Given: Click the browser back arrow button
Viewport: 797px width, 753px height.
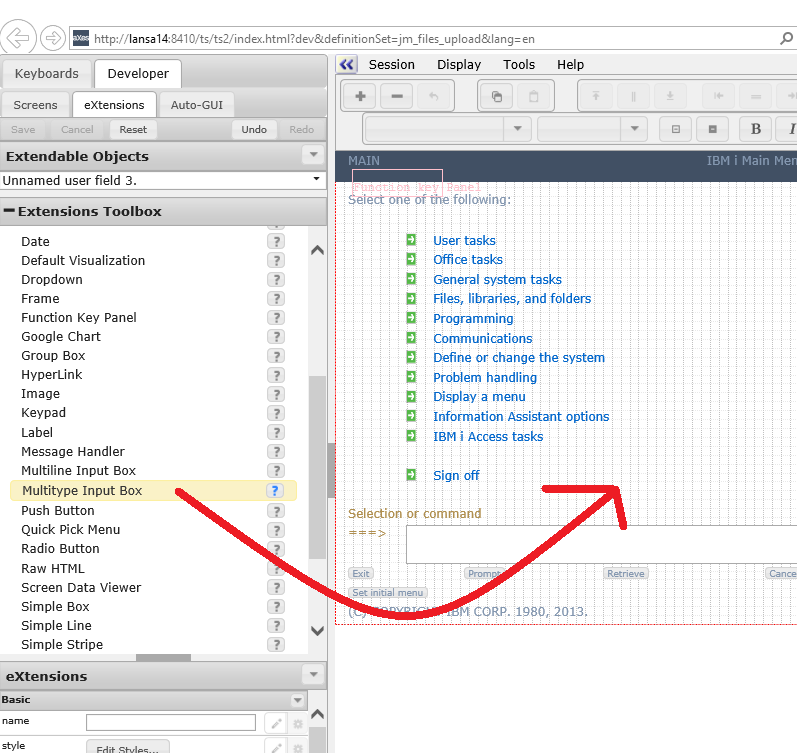Looking at the screenshot, I should (x=19, y=38).
